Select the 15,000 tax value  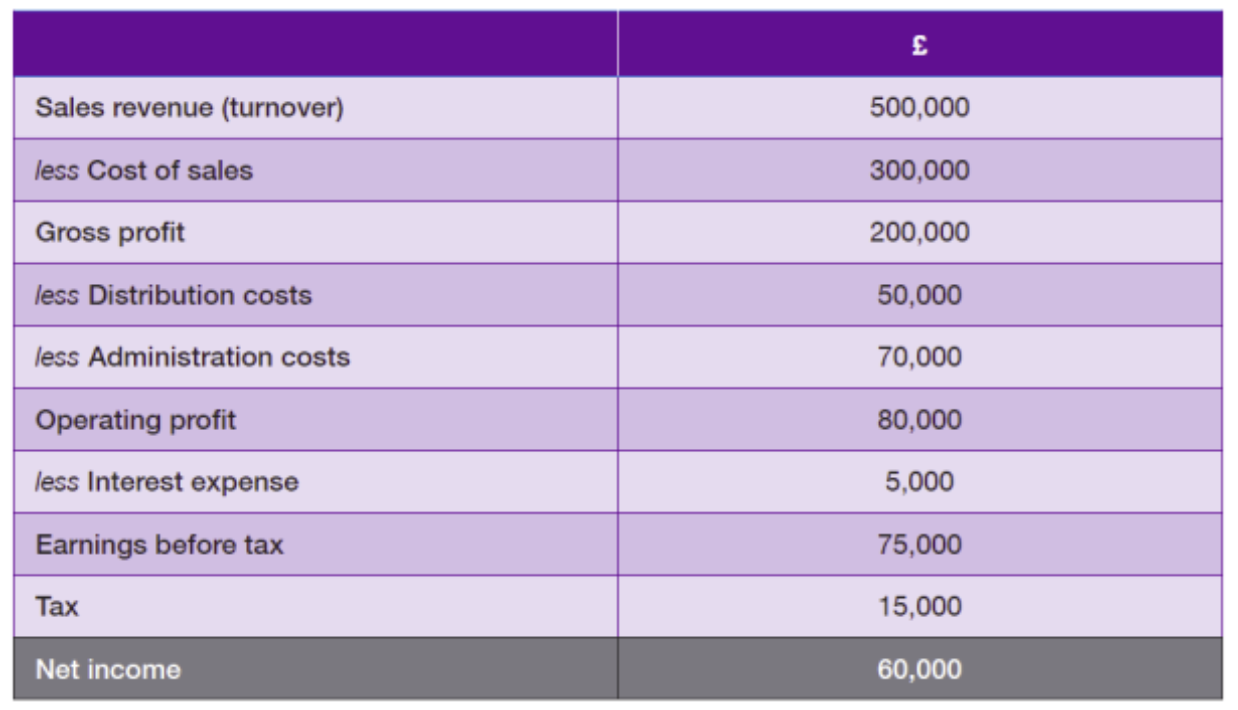coord(919,607)
